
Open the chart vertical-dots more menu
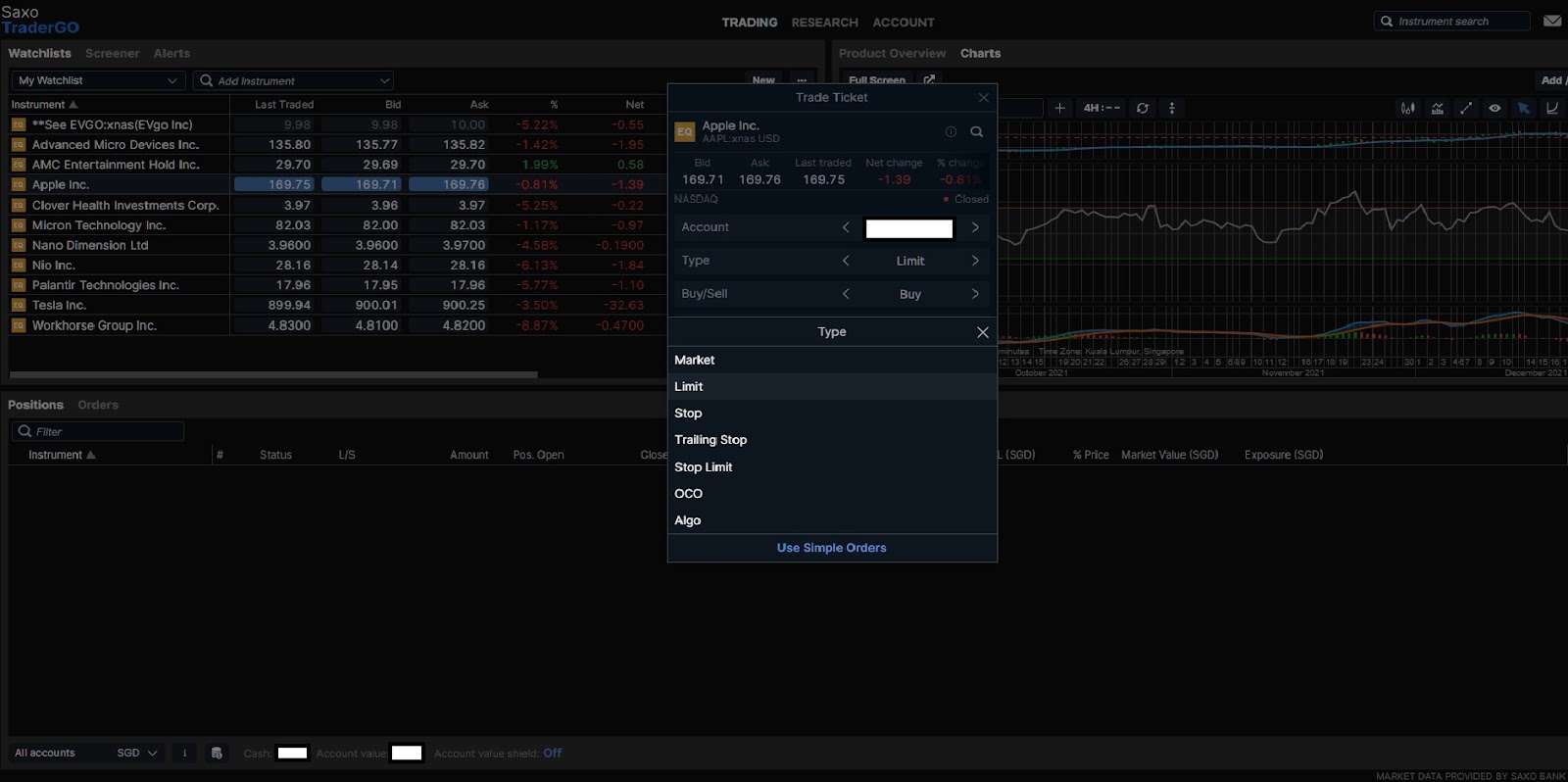(x=1172, y=108)
